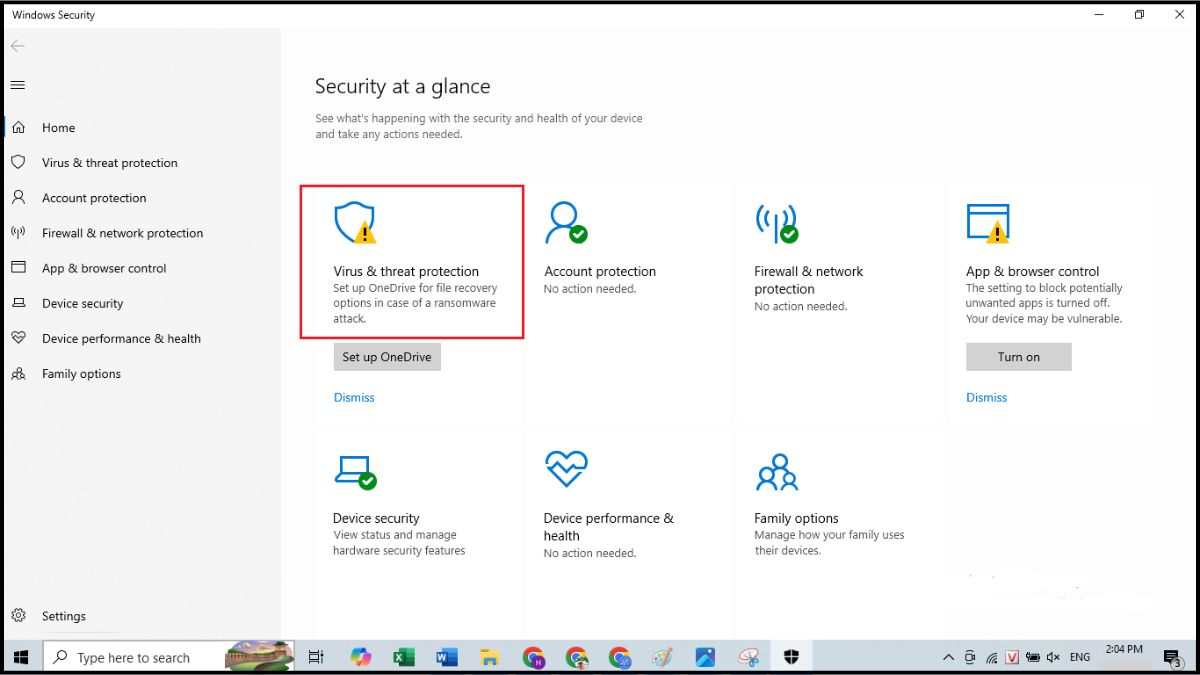Open Word from the taskbar
This screenshot has width=1200, height=675.
447,657
